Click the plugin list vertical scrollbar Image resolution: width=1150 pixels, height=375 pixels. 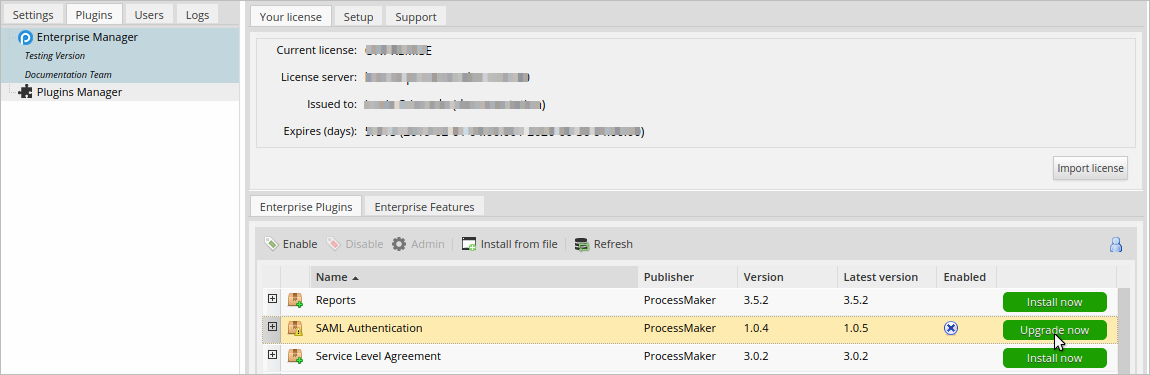click(x=1124, y=330)
